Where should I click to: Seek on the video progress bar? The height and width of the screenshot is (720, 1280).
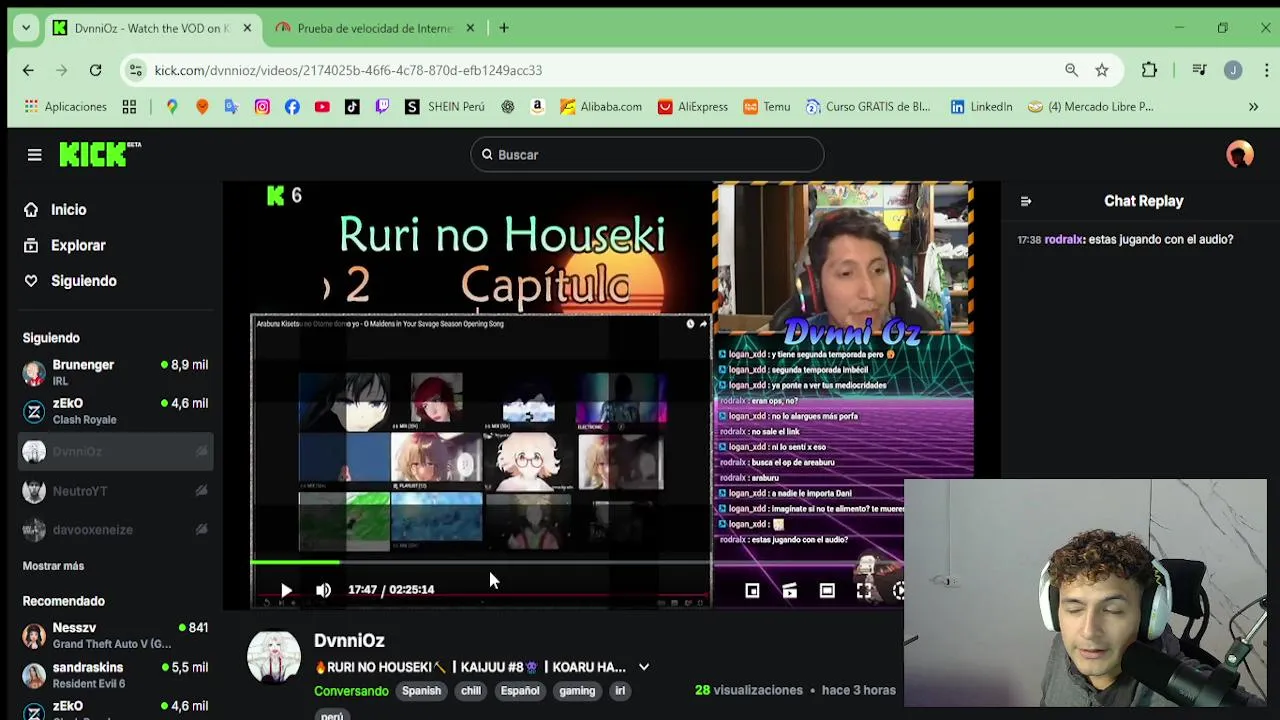(480, 563)
